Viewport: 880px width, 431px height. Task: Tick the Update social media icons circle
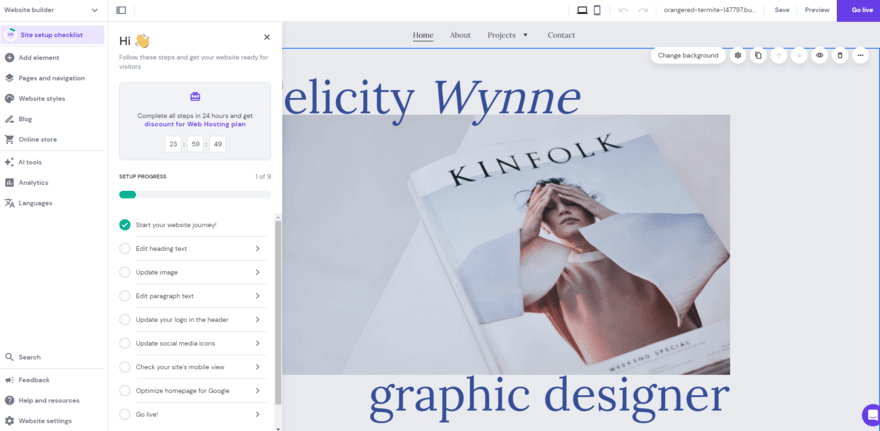(x=125, y=343)
